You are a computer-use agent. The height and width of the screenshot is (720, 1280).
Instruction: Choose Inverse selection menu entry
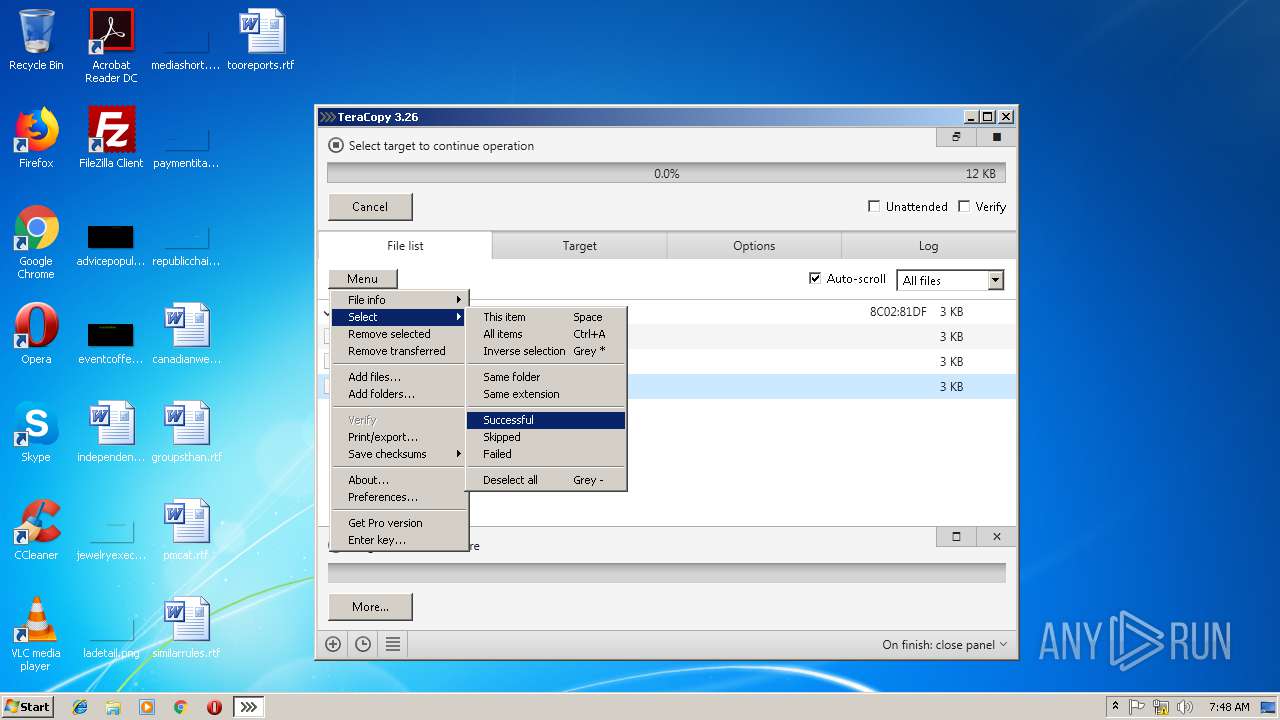(546, 351)
